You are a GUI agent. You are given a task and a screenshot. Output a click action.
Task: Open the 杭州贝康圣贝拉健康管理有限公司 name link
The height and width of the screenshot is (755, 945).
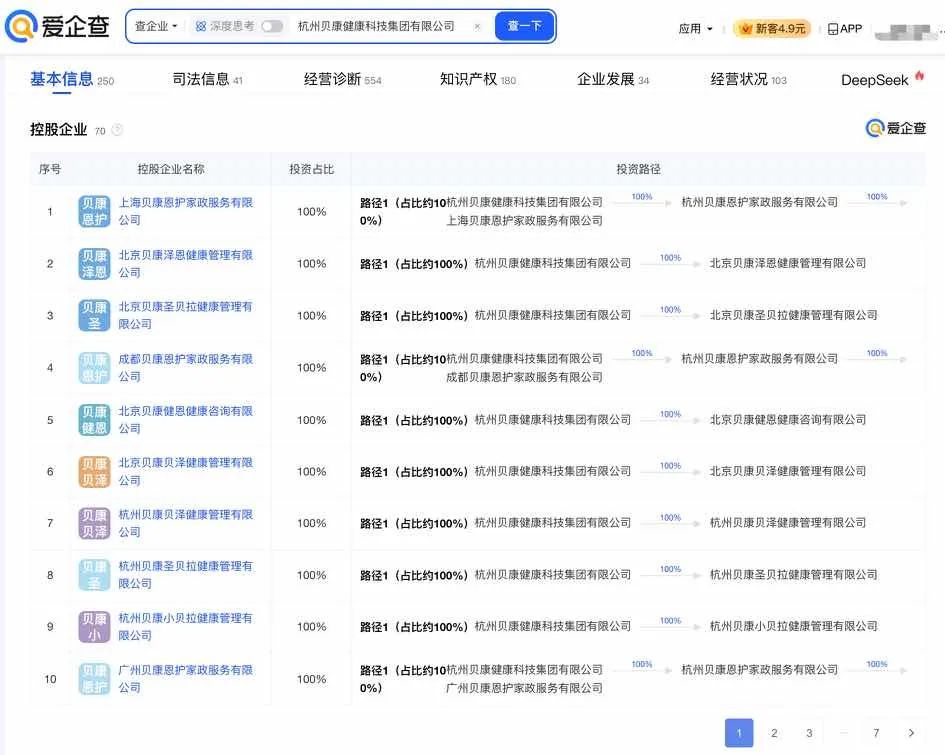coord(186,575)
